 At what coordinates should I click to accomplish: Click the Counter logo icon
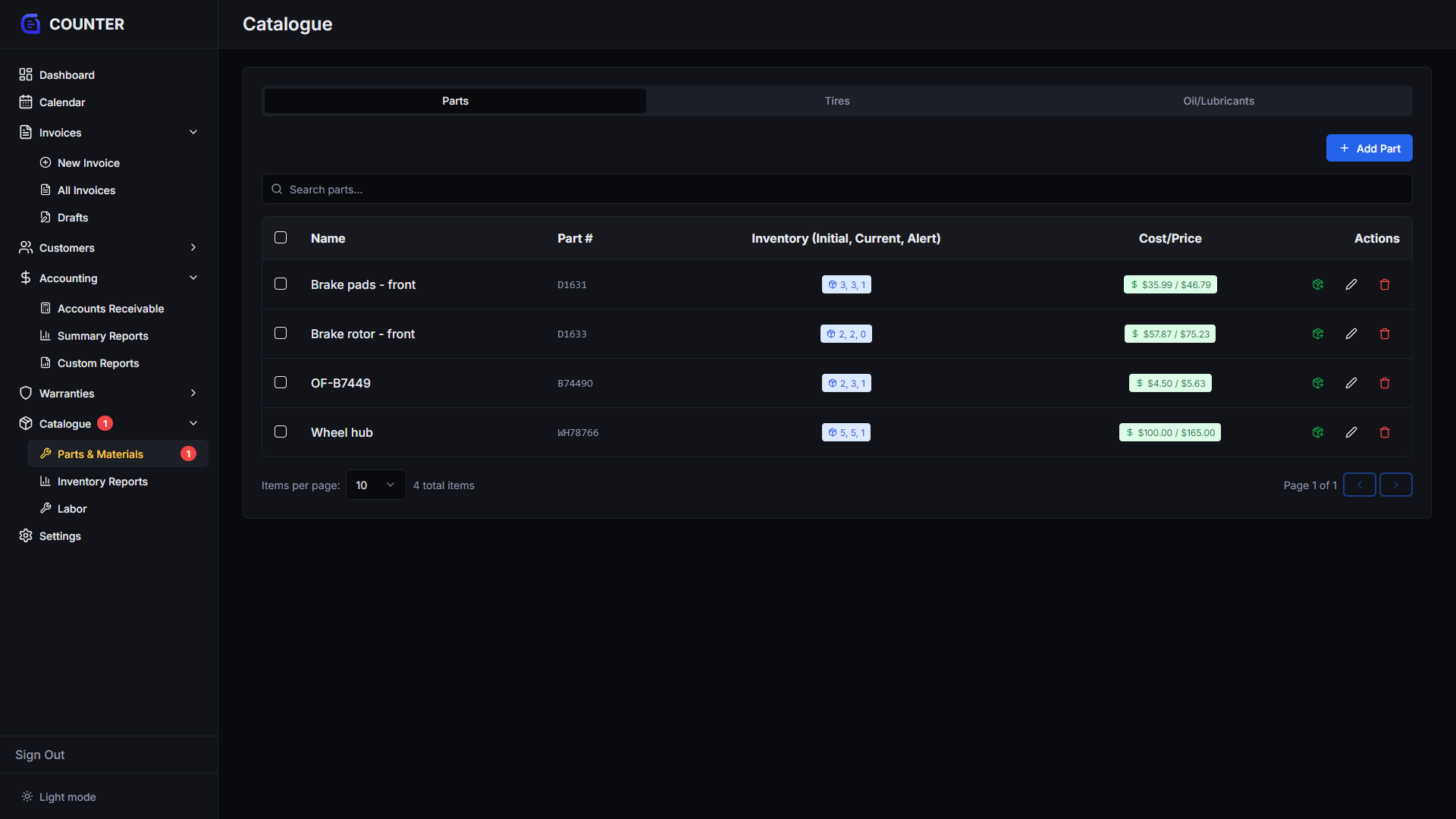click(x=30, y=24)
